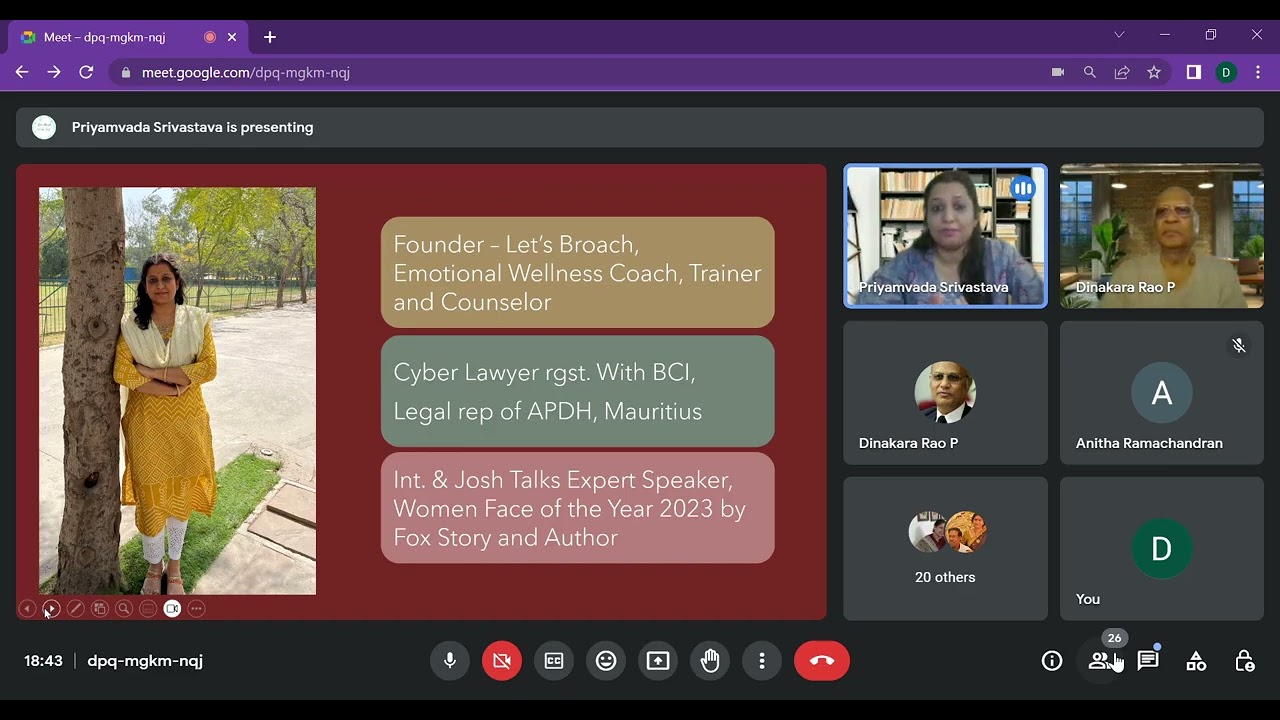Open a new browser tab
The height and width of the screenshot is (720, 1280).
[270, 37]
